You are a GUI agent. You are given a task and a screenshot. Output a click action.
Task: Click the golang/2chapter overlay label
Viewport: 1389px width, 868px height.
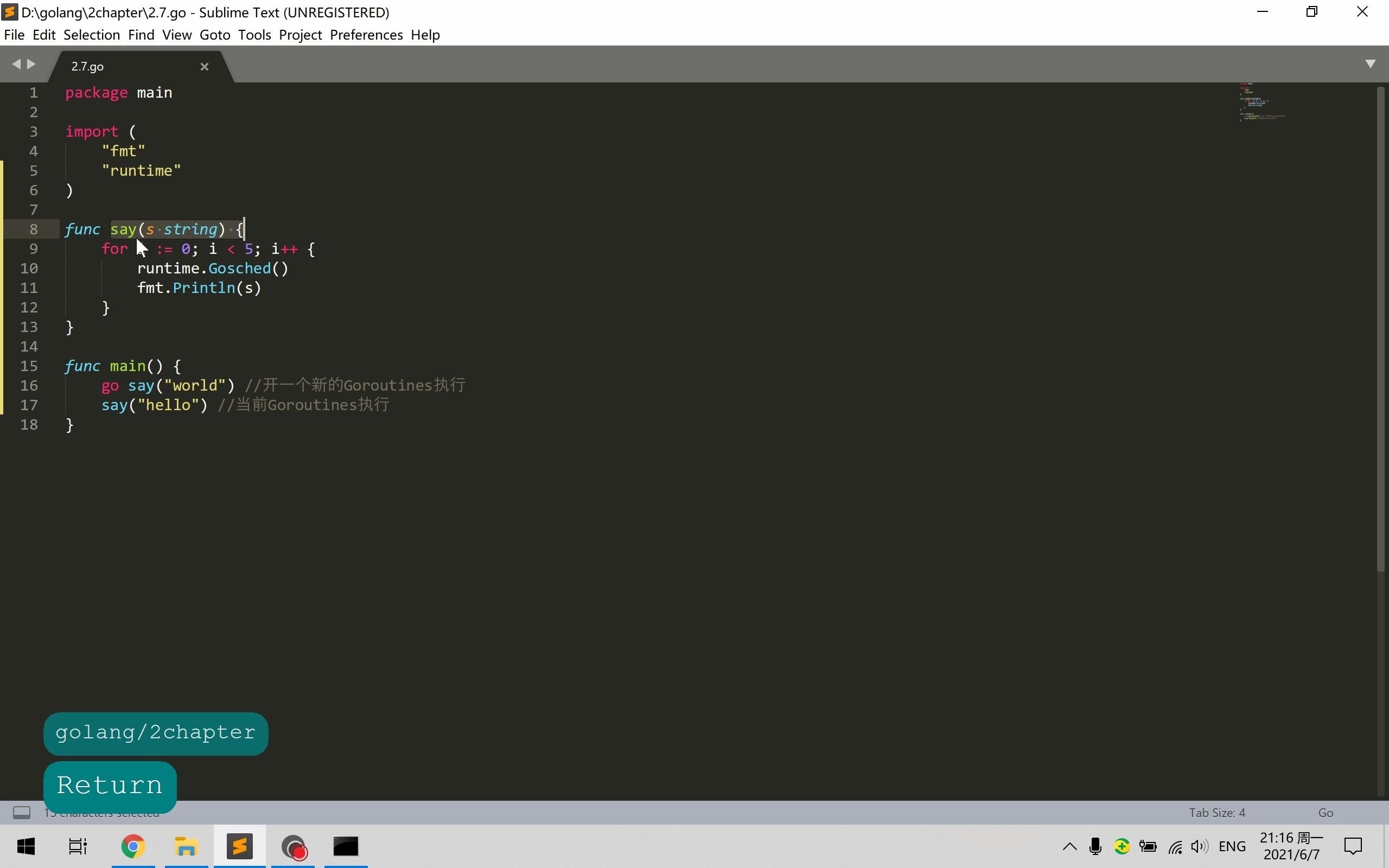(156, 733)
